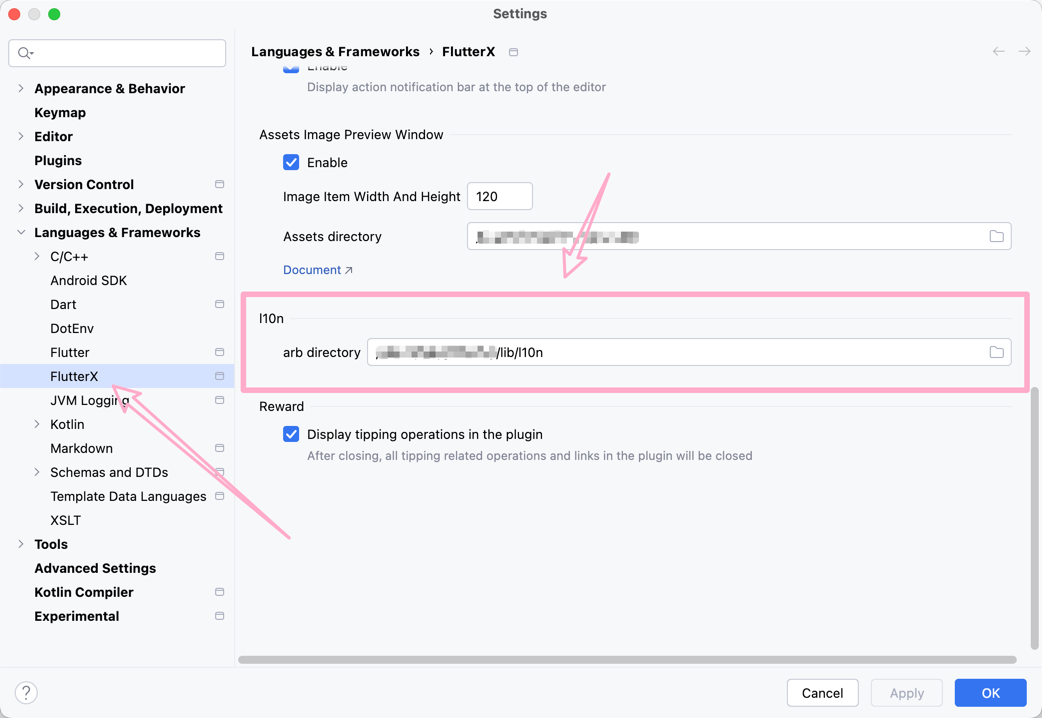Click the JVM Logging project-level icon

point(219,400)
